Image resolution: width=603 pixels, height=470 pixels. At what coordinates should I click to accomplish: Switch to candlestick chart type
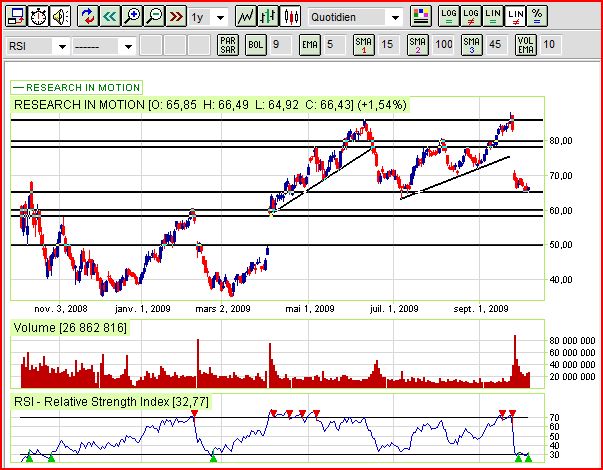point(290,17)
